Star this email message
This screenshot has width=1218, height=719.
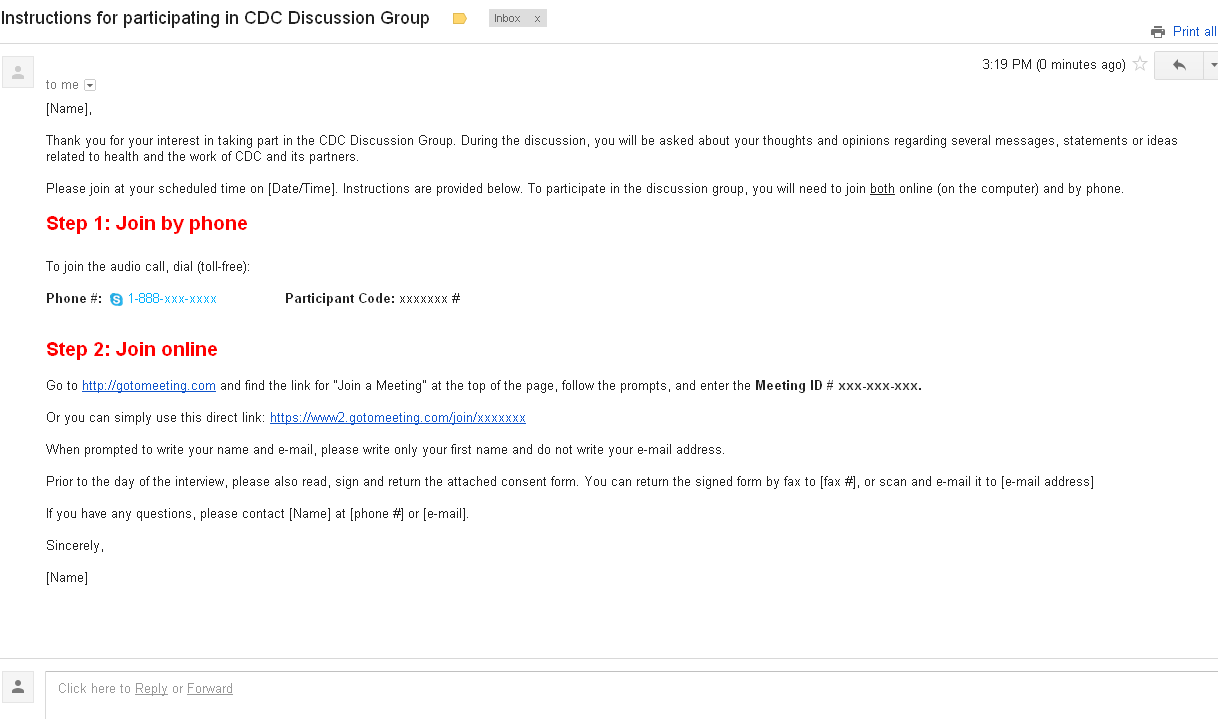[x=1140, y=65]
